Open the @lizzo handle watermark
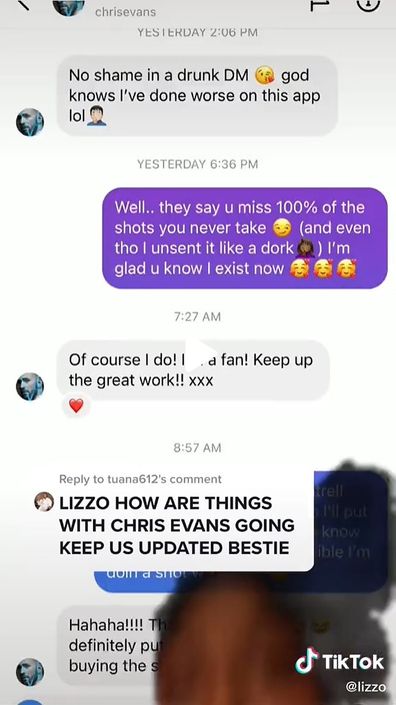This screenshot has width=396, height=705. tap(365, 687)
